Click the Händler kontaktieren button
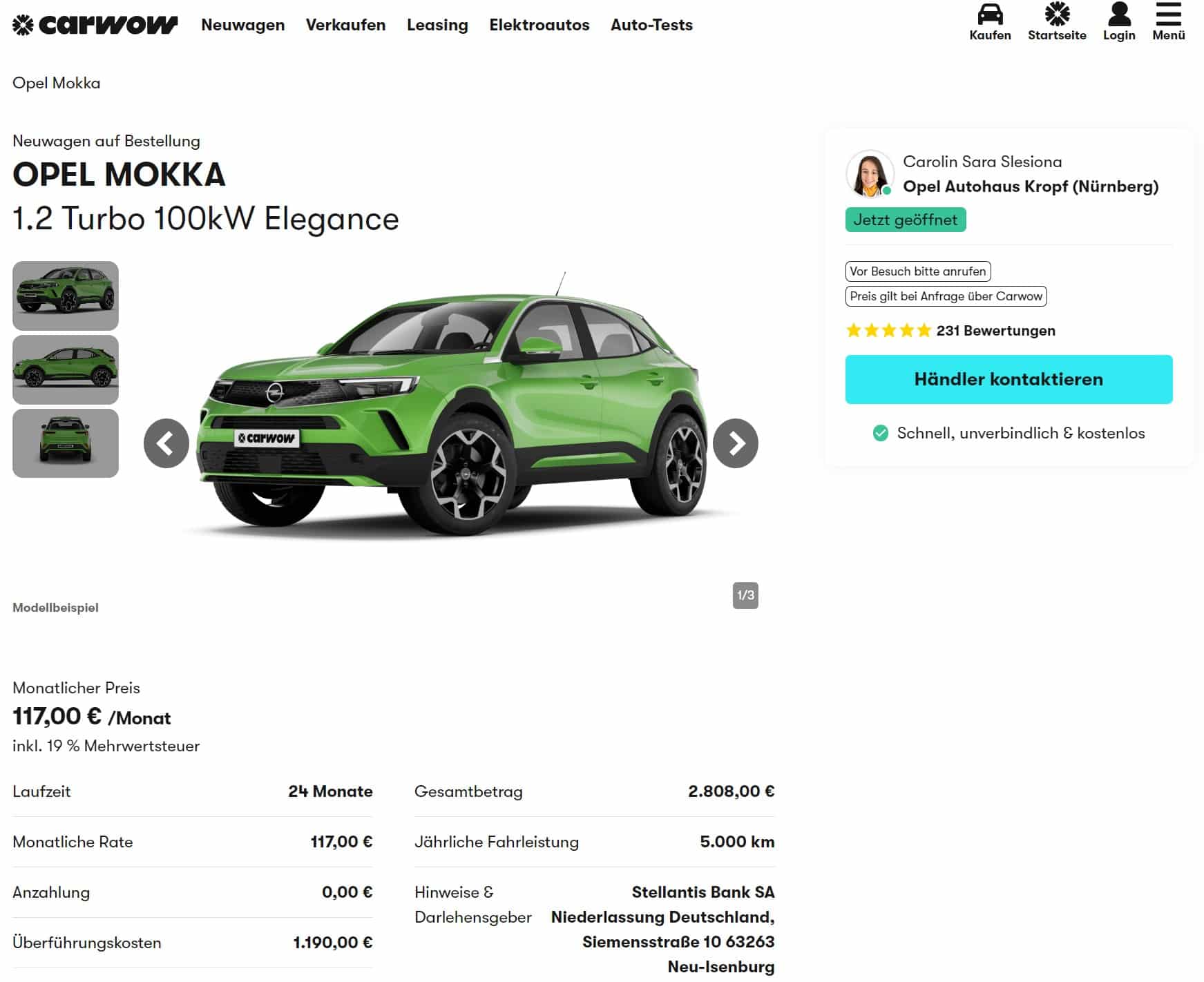This screenshot has width=1204, height=982. [x=1009, y=379]
